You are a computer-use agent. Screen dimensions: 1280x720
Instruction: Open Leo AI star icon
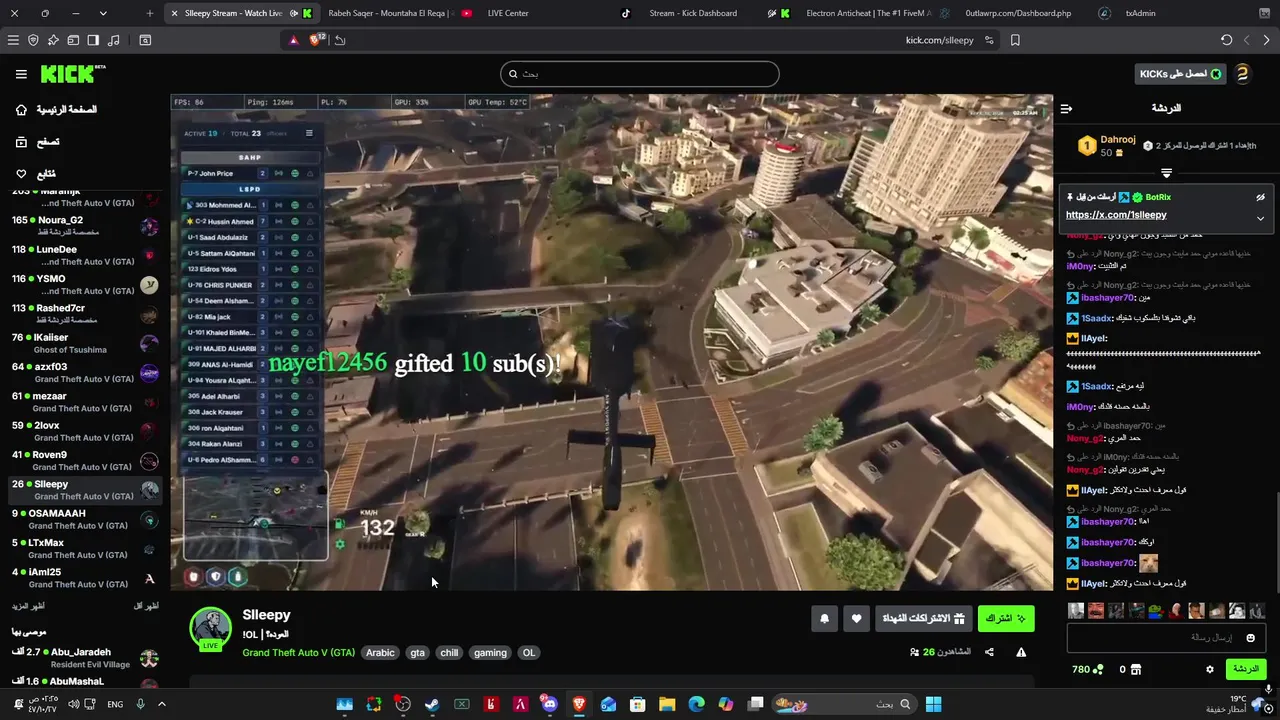pyautogui.click(x=53, y=40)
